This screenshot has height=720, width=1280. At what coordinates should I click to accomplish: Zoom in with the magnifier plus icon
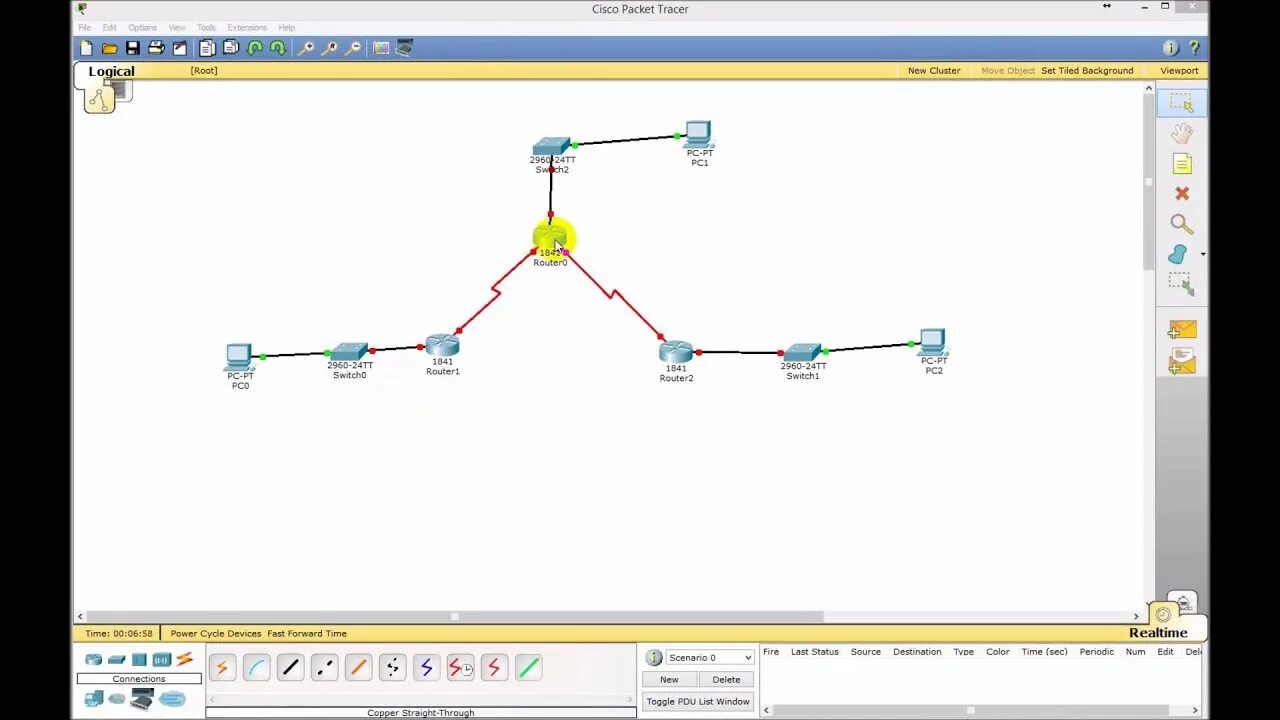point(306,48)
